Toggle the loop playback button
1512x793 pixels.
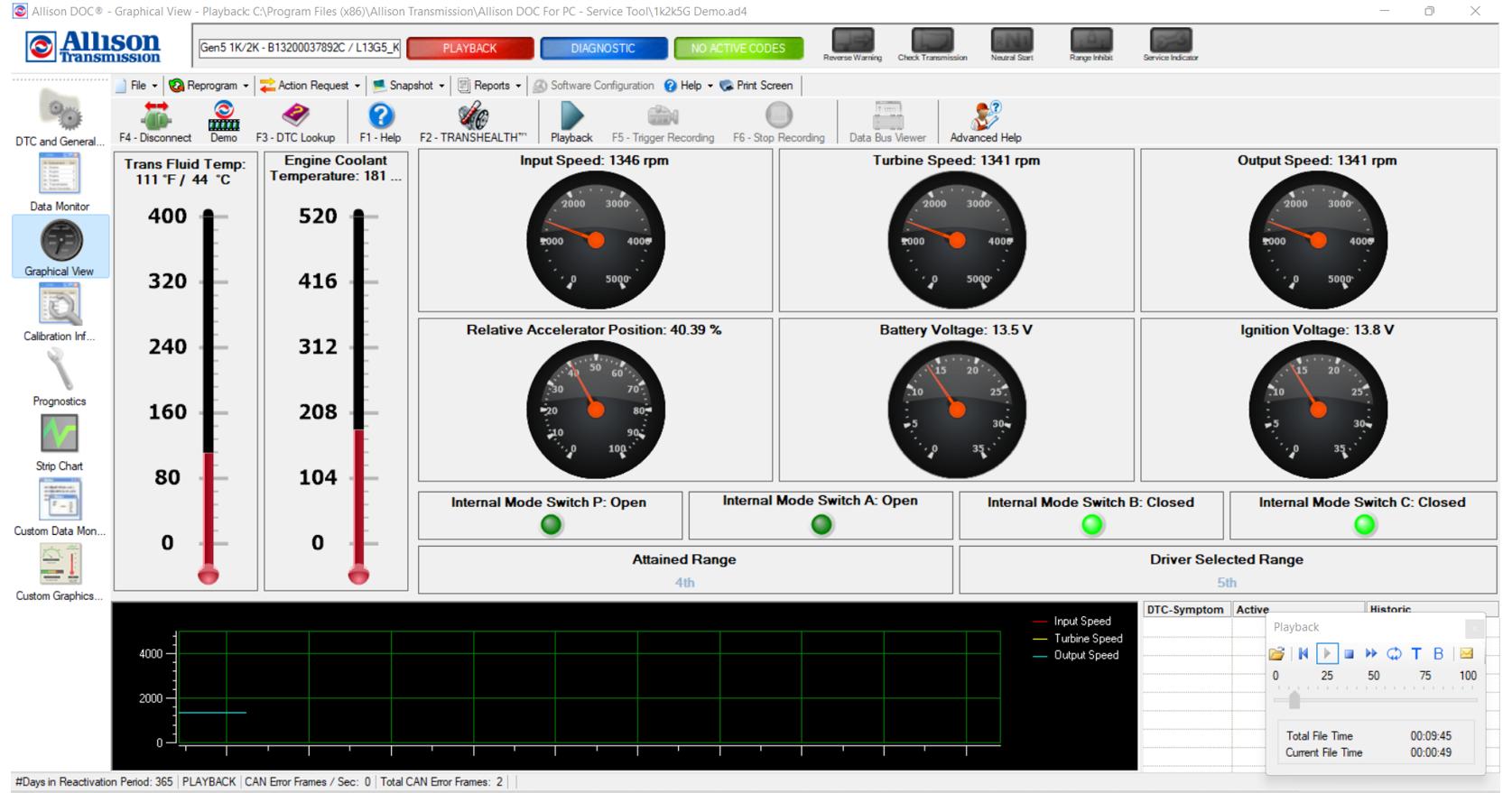tap(1394, 653)
